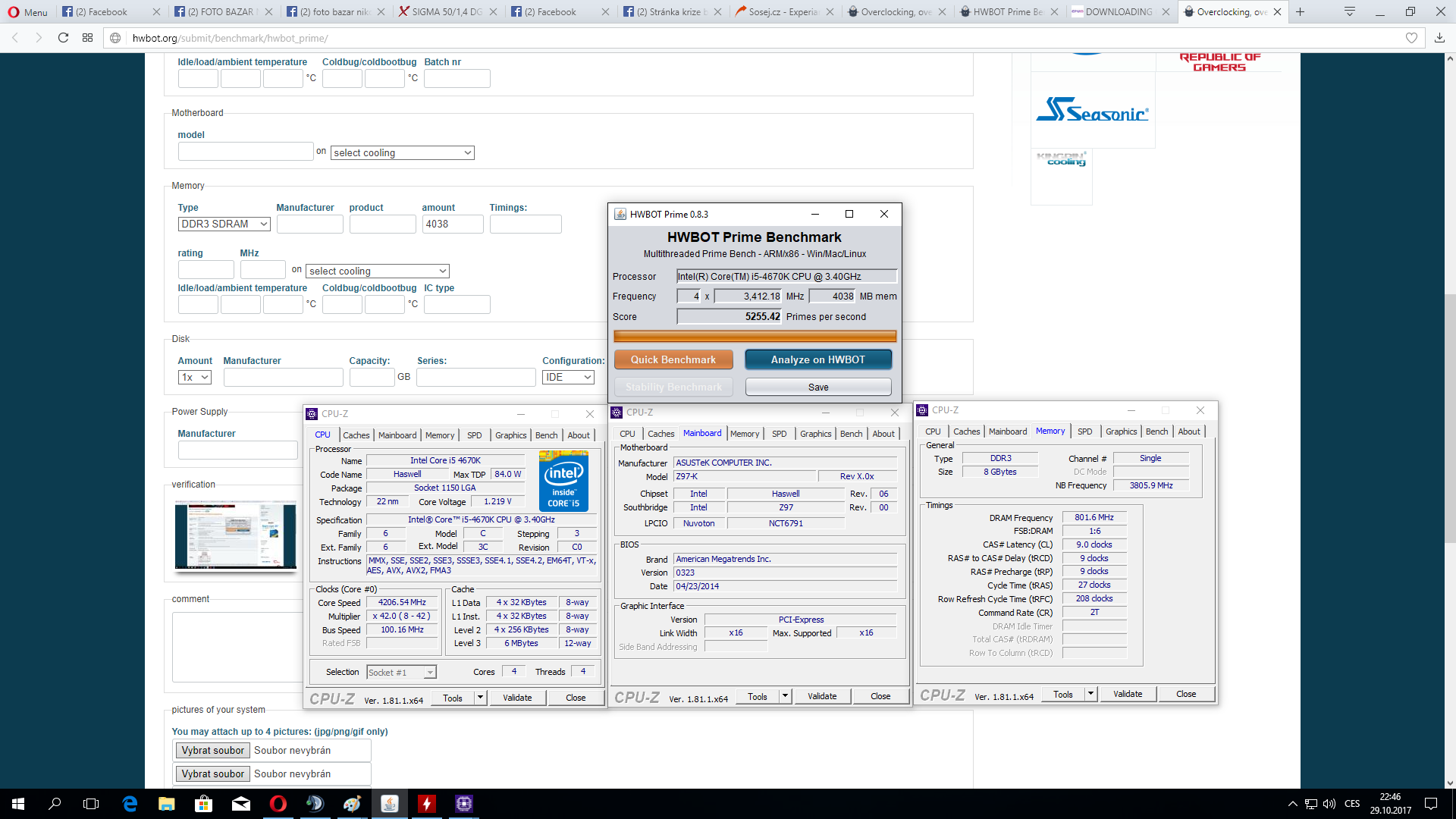Expand Tools arrow in right CPU-Z window

coord(1090,695)
